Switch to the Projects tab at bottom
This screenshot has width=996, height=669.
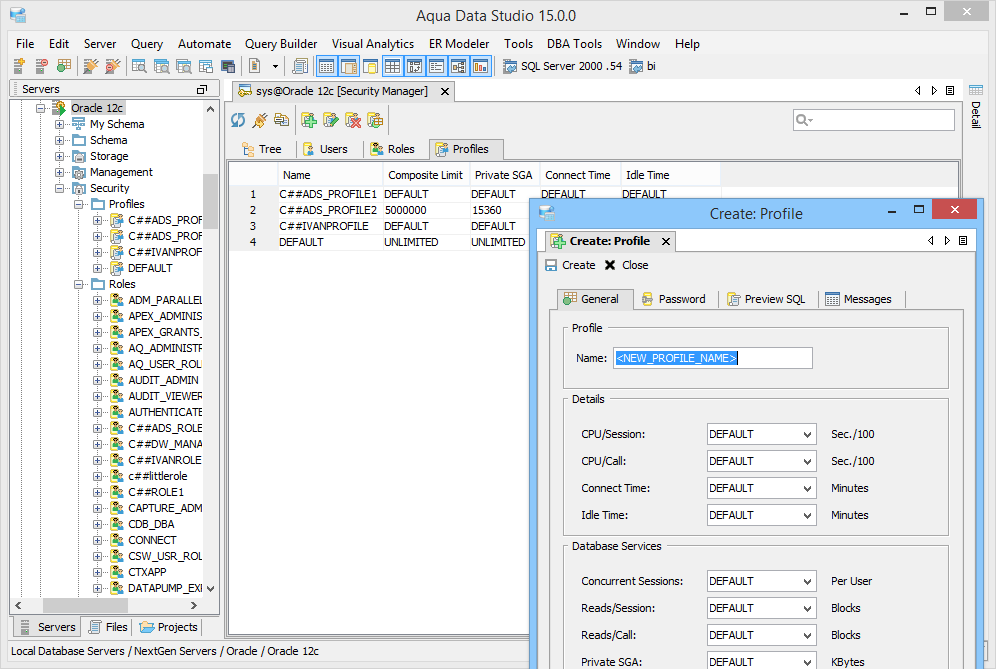coord(169,627)
